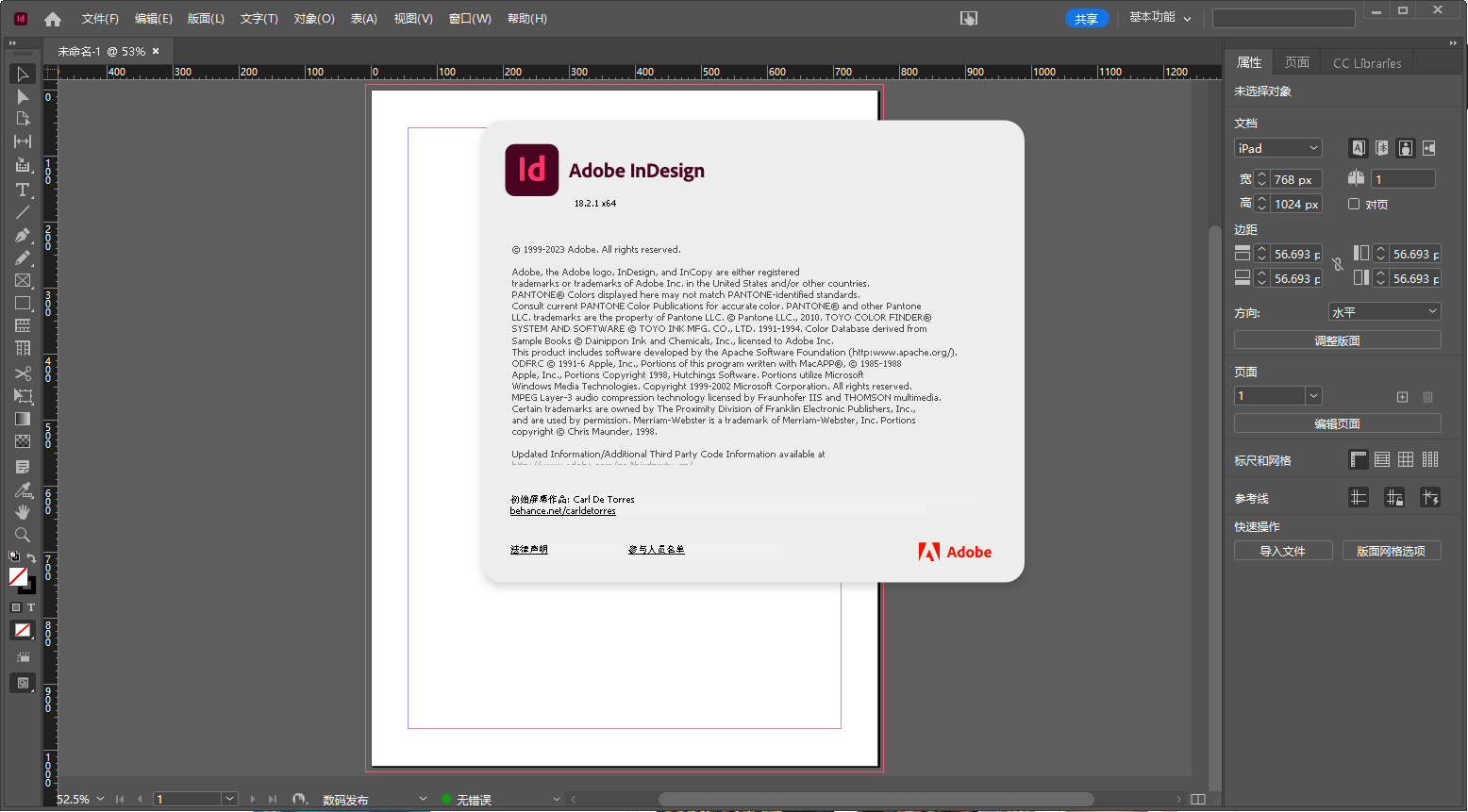Toggle the document grid button
Screen dimensions: 1468x812
pyautogui.click(x=1406, y=459)
